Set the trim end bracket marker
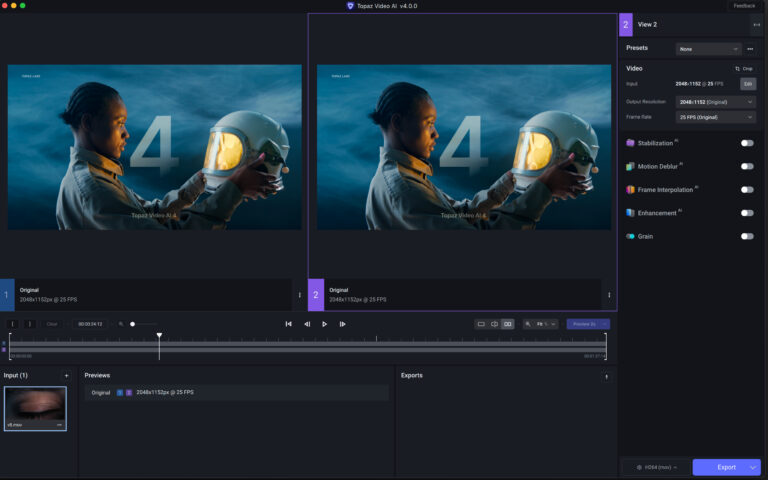The image size is (768, 480). pos(30,324)
